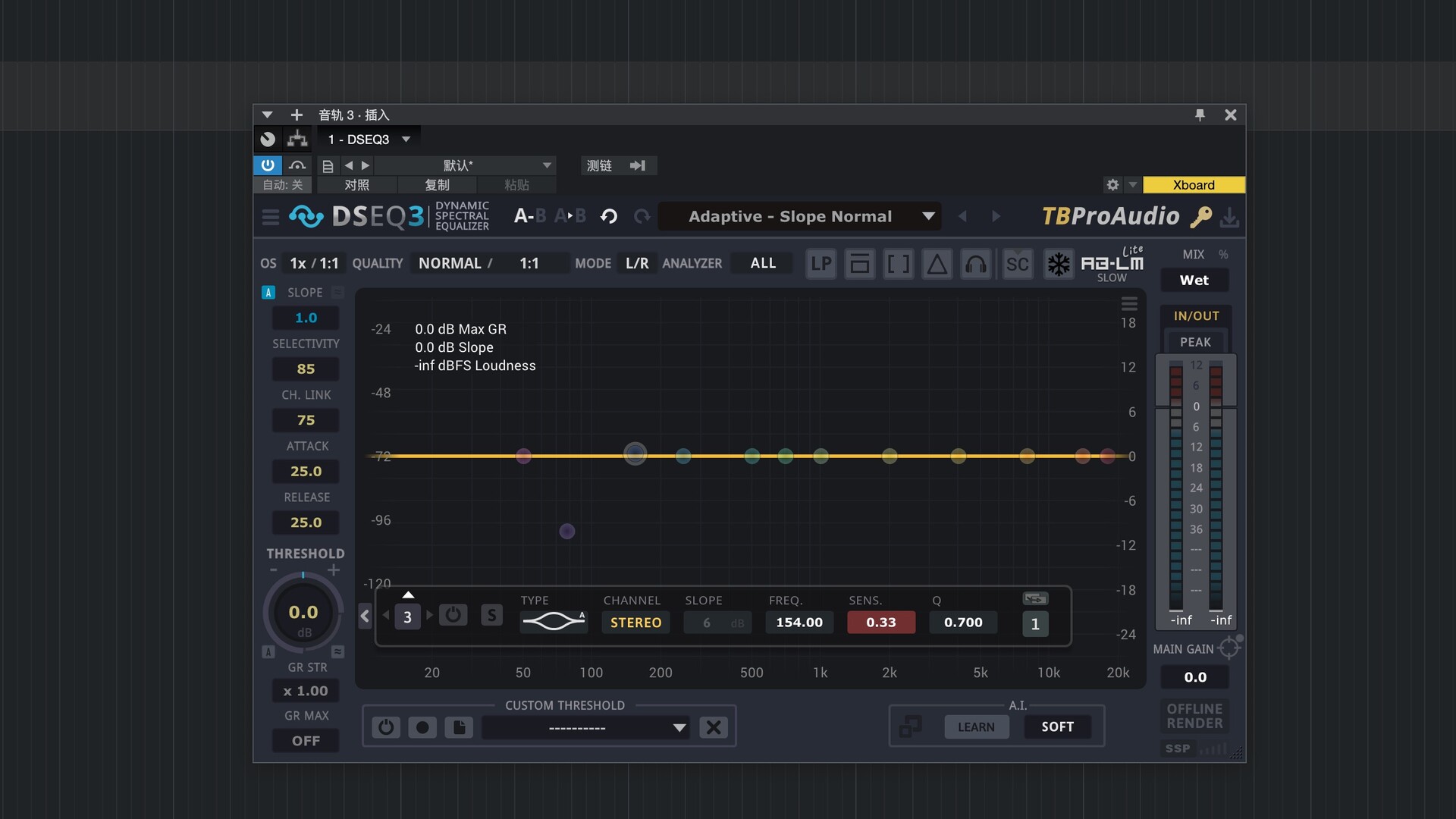Click the 对照 compare menu item

click(x=357, y=185)
